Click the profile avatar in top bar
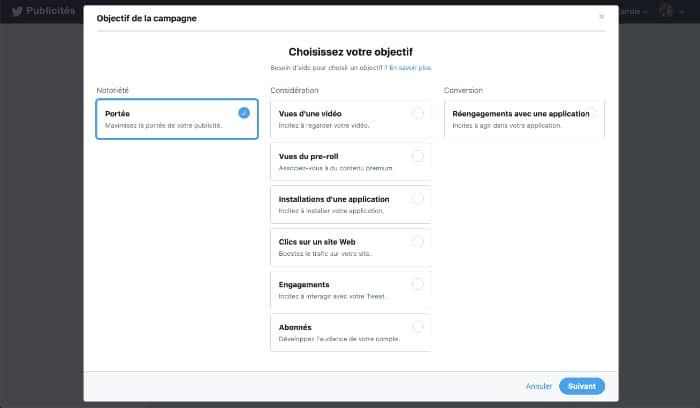The height and width of the screenshot is (408, 700). 666,11
